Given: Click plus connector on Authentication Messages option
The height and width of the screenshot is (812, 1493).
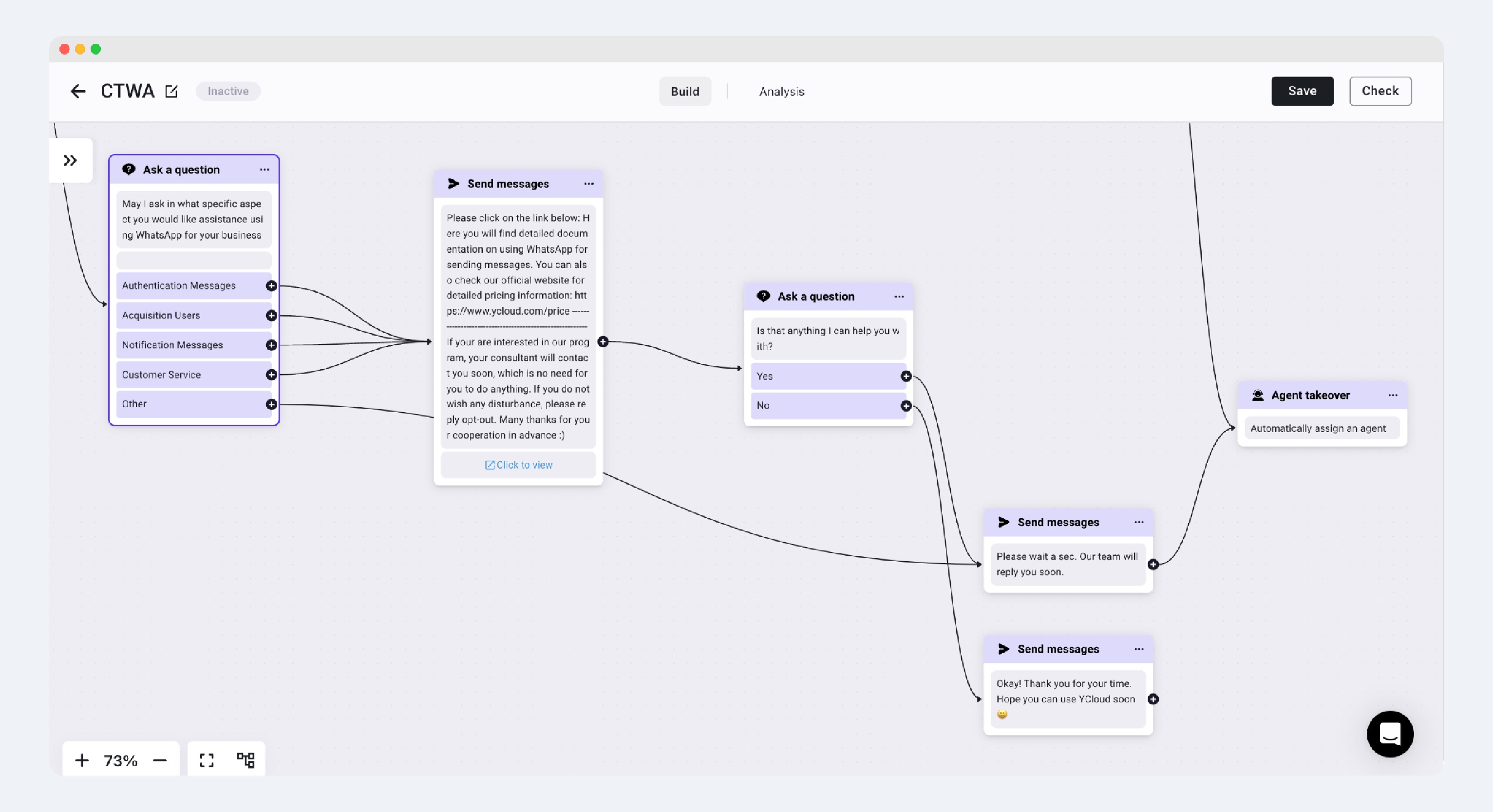Looking at the screenshot, I should point(271,286).
